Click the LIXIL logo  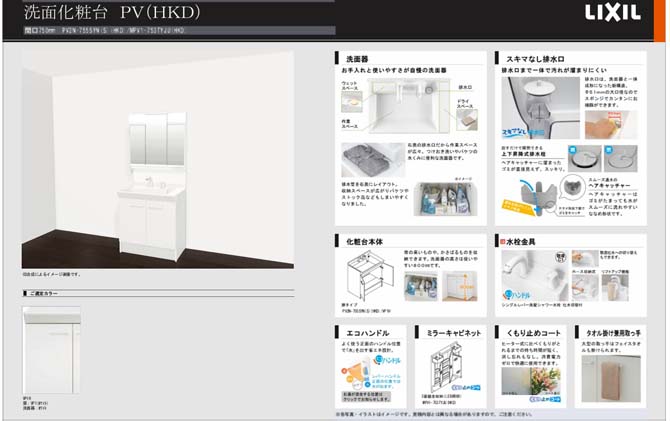pyautogui.click(x=613, y=12)
